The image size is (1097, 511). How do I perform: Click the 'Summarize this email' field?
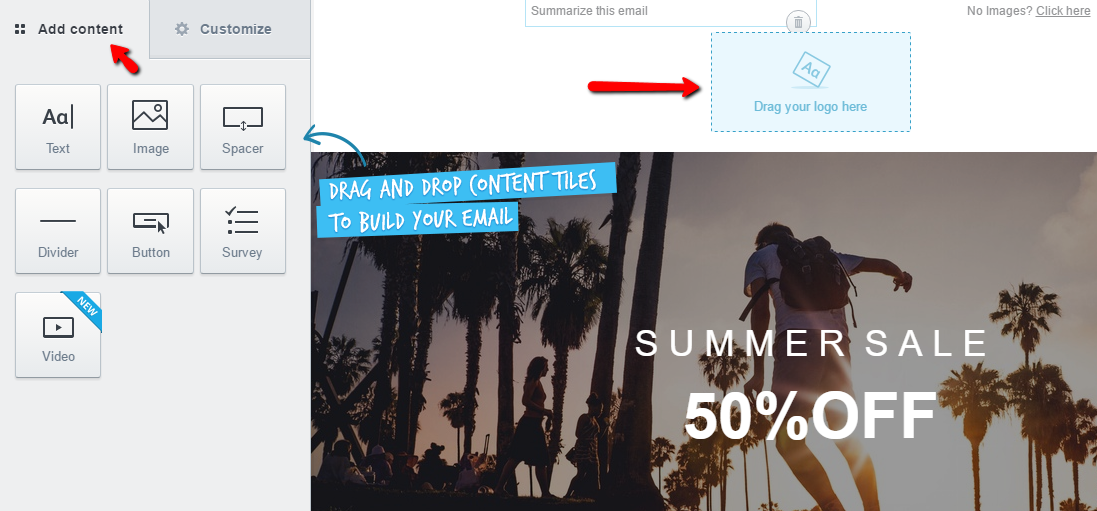coord(671,13)
